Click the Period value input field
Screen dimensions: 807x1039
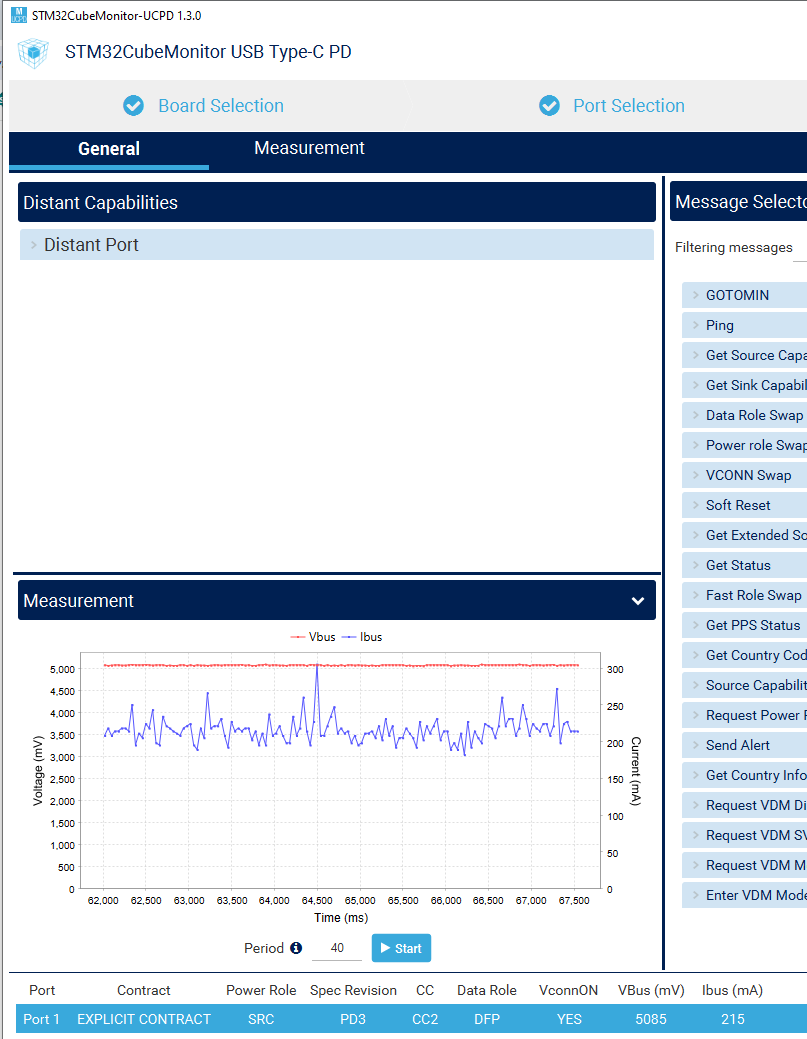[336, 948]
